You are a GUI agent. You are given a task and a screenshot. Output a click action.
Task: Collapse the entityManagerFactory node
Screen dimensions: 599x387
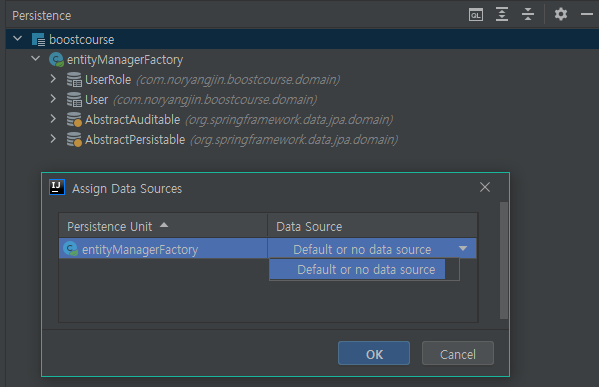[x=36, y=59]
